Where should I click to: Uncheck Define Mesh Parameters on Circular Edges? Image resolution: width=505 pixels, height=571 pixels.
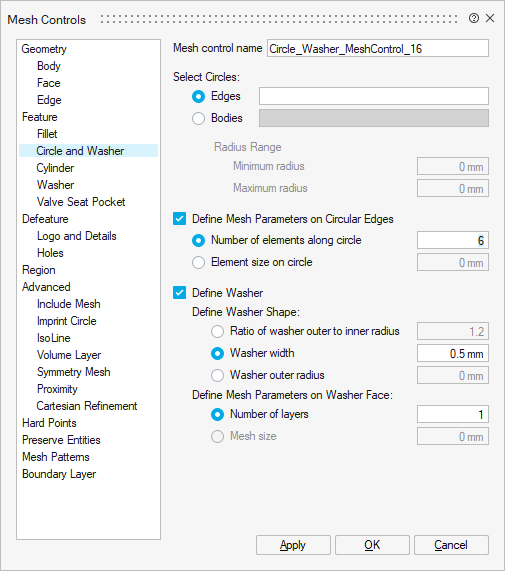(x=179, y=219)
